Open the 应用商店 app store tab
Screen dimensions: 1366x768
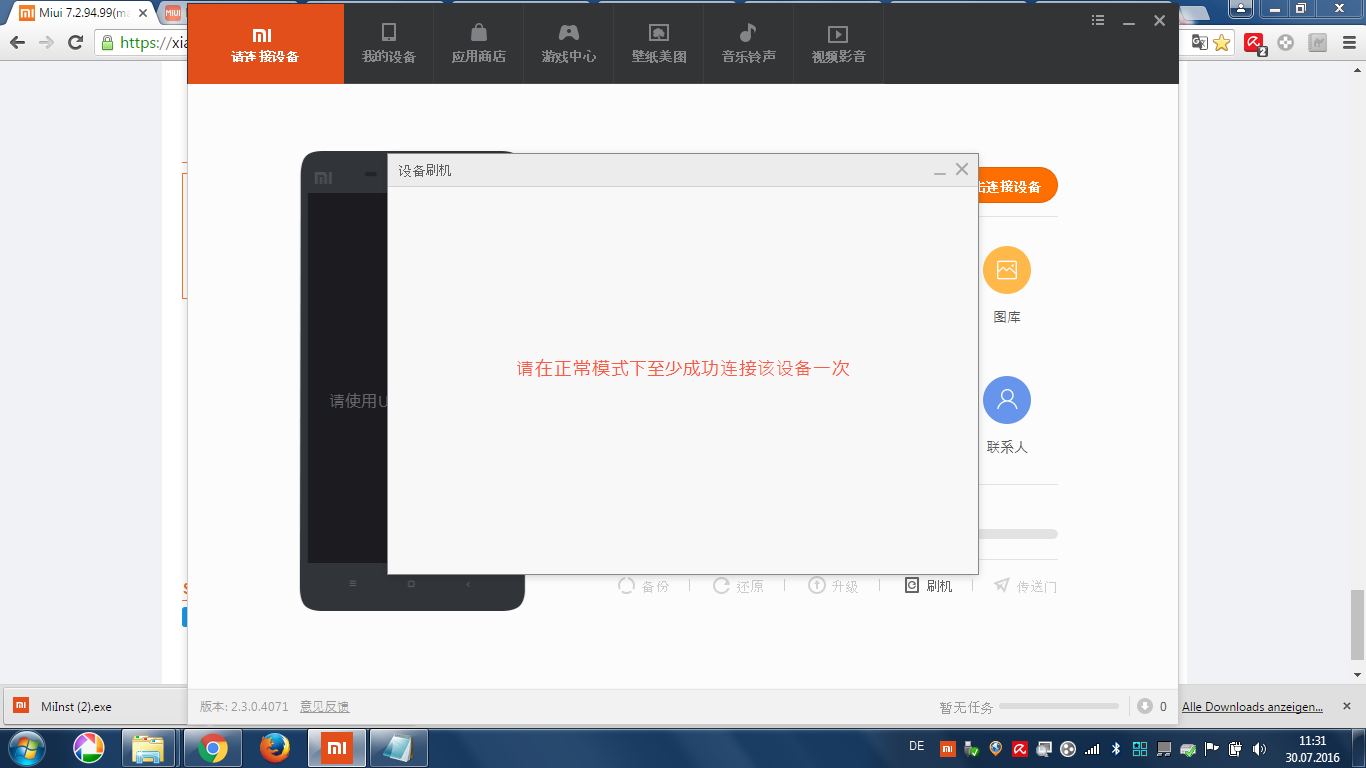479,44
